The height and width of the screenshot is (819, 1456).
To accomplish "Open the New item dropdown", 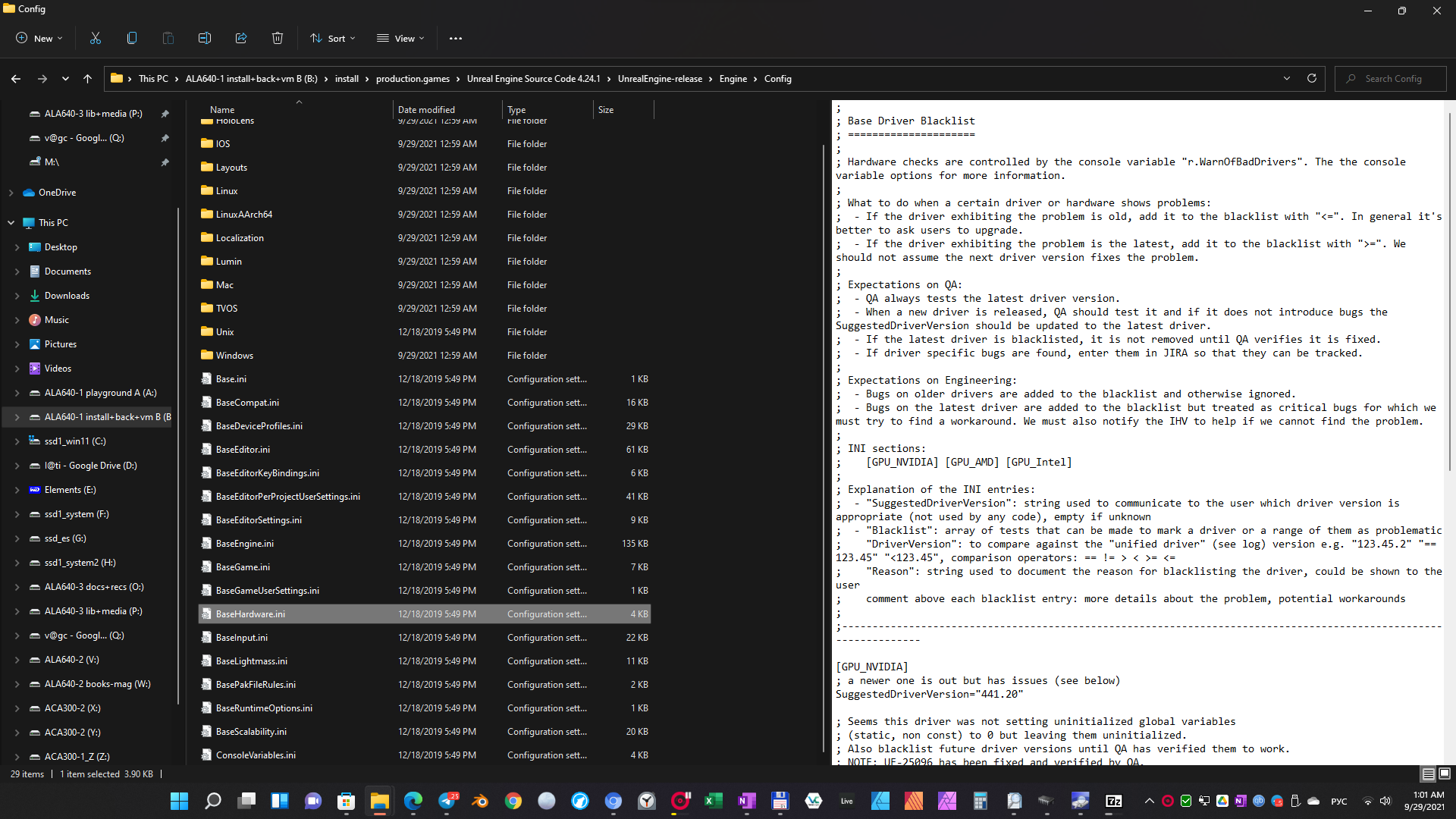I will (x=39, y=38).
